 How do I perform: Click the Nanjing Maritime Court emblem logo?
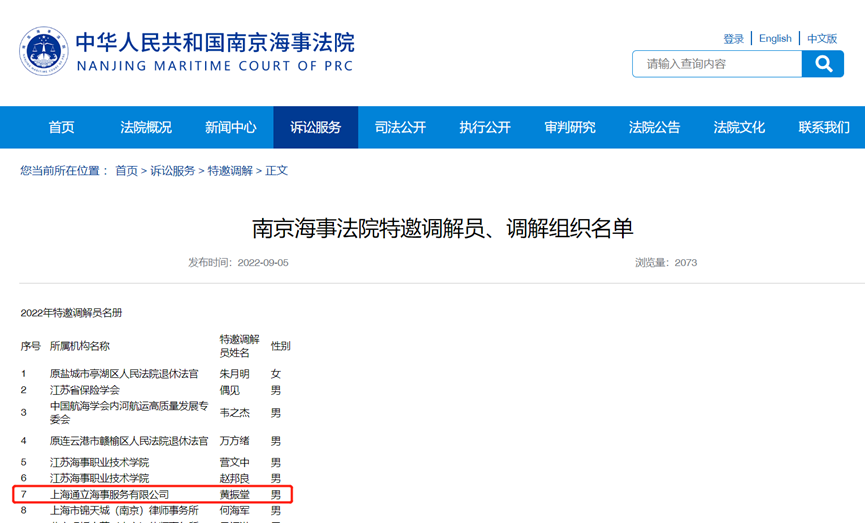pyautogui.click(x=43, y=51)
